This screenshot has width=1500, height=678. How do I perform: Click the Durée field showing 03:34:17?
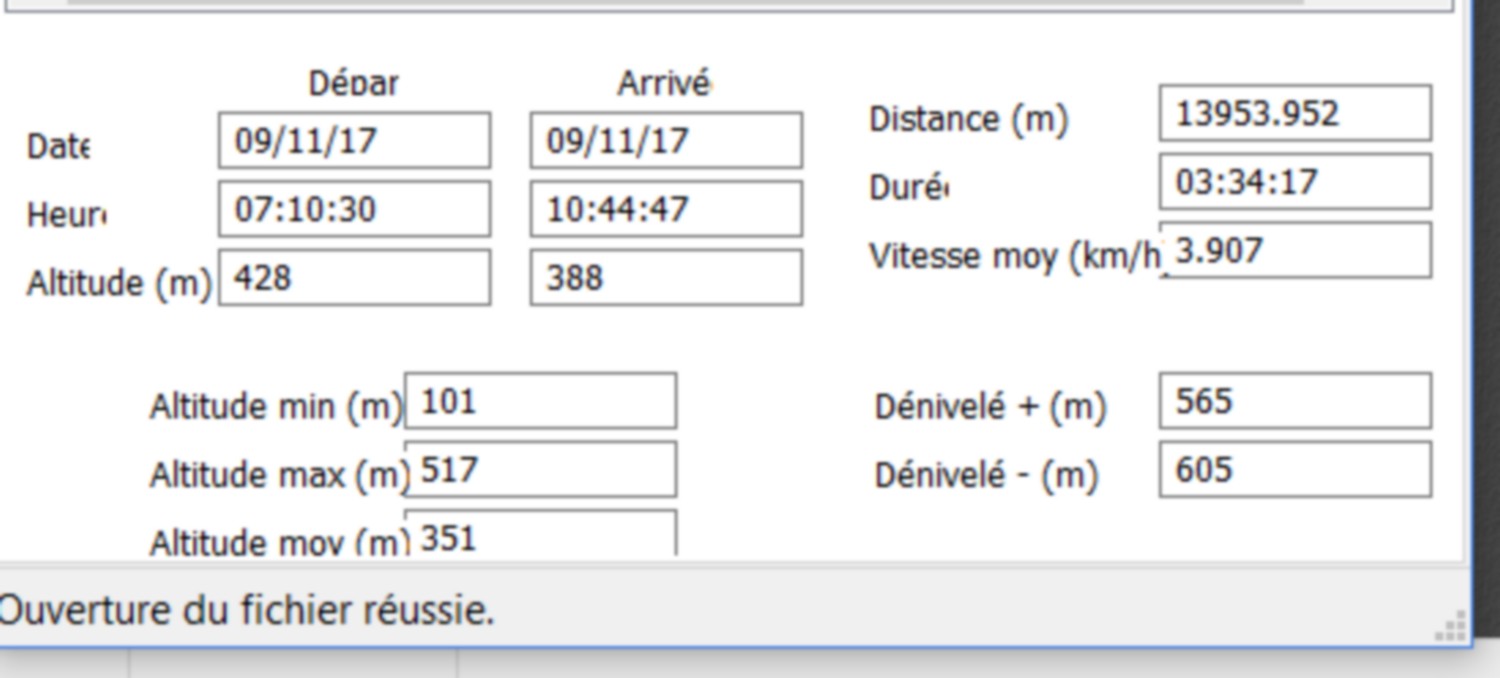(x=1295, y=182)
